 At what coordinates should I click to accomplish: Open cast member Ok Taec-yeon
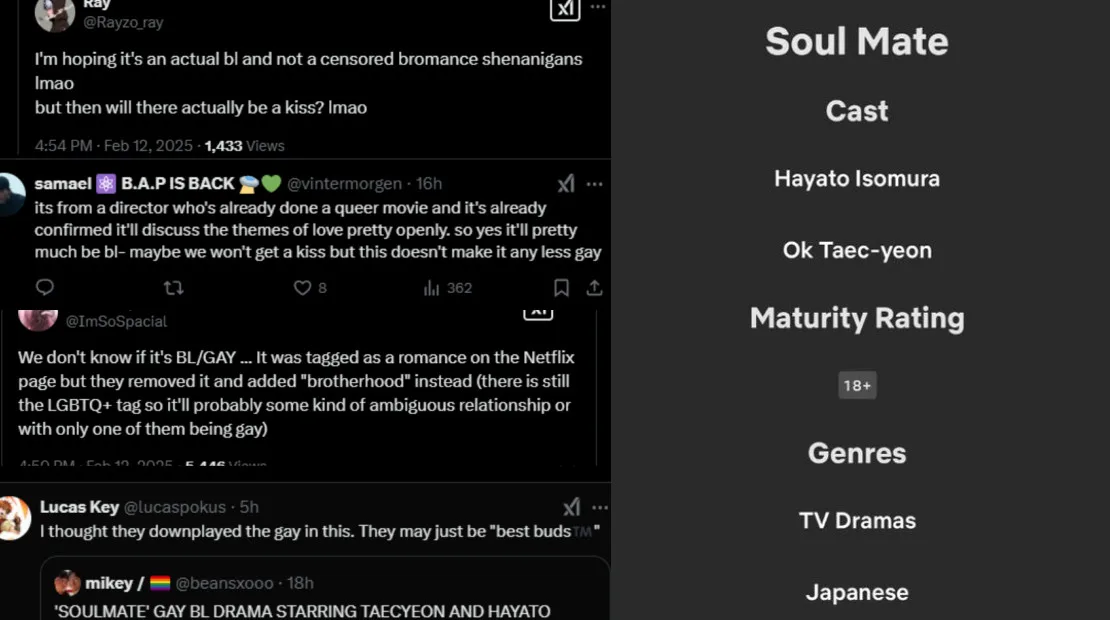coord(857,250)
